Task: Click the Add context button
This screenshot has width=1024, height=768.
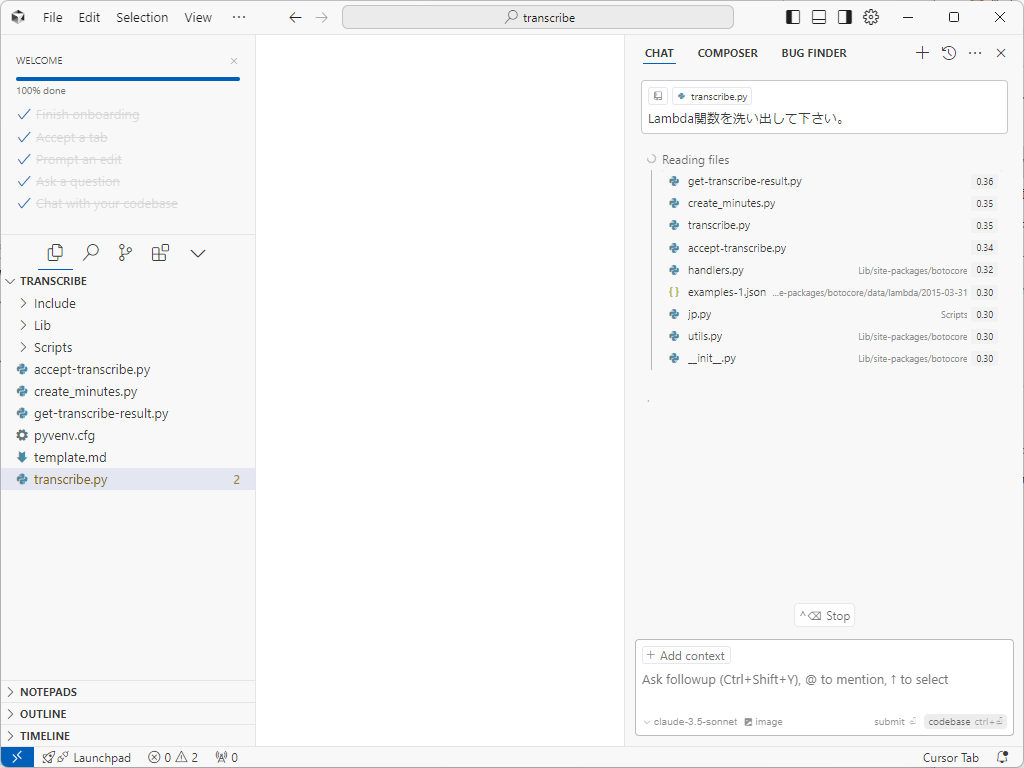Action: pos(686,656)
